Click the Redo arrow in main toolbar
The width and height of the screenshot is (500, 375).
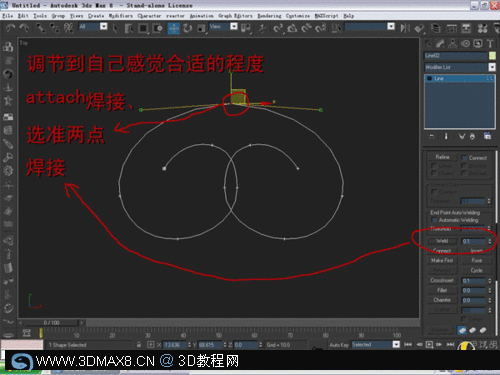click(x=24, y=28)
